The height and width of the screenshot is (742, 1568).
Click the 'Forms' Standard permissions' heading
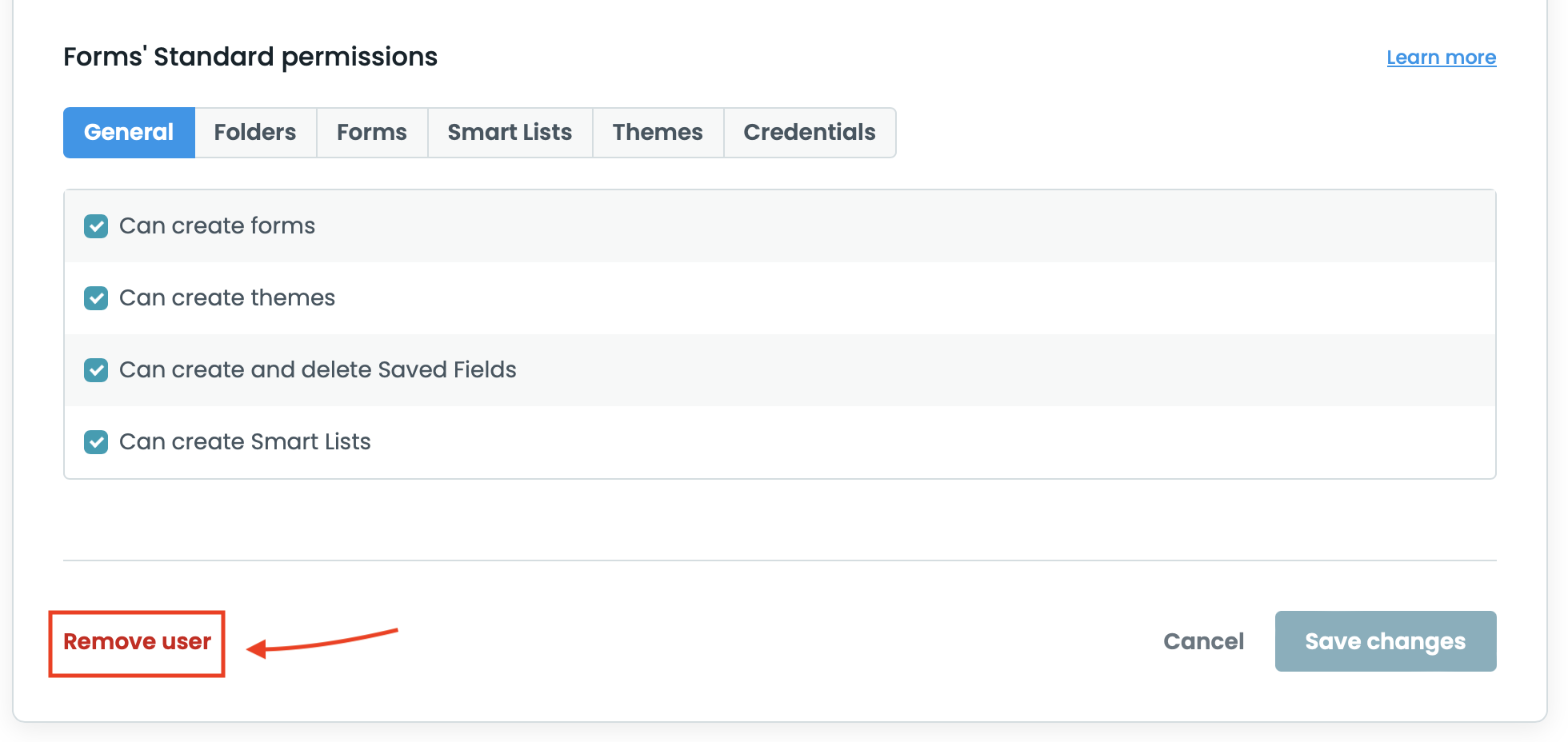point(250,58)
